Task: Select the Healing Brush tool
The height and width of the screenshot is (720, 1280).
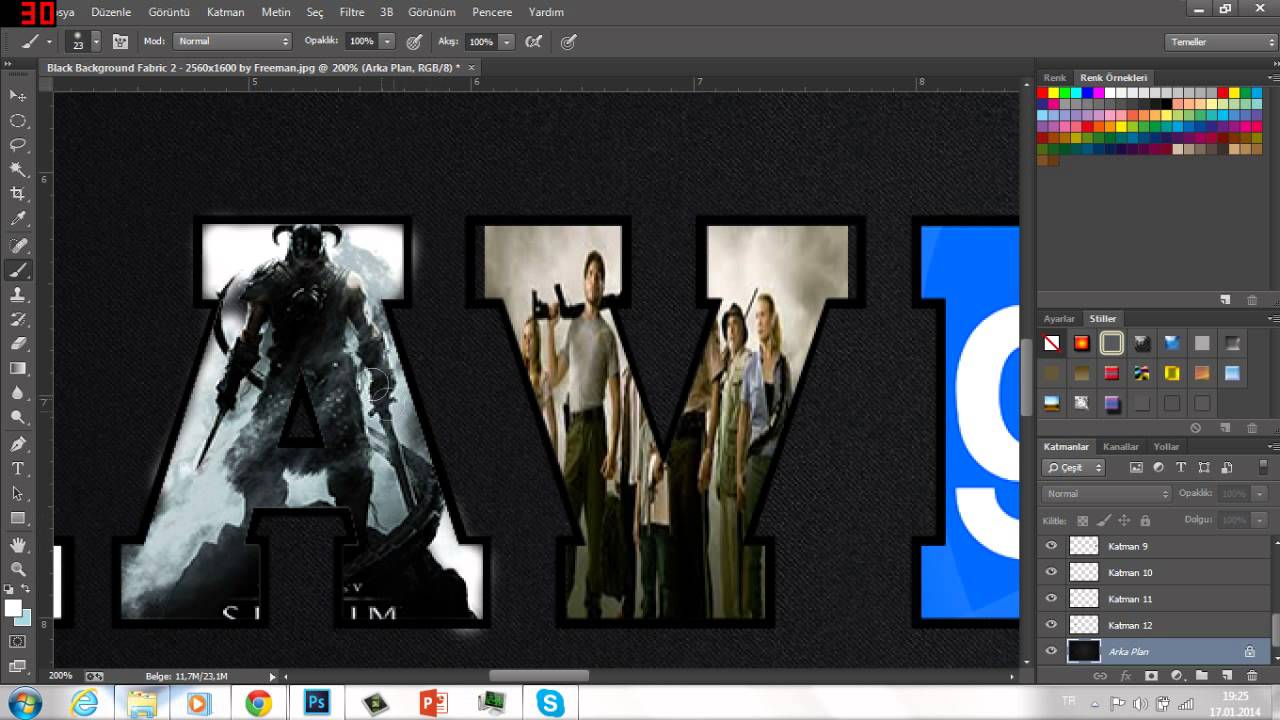Action: point(18,245)
